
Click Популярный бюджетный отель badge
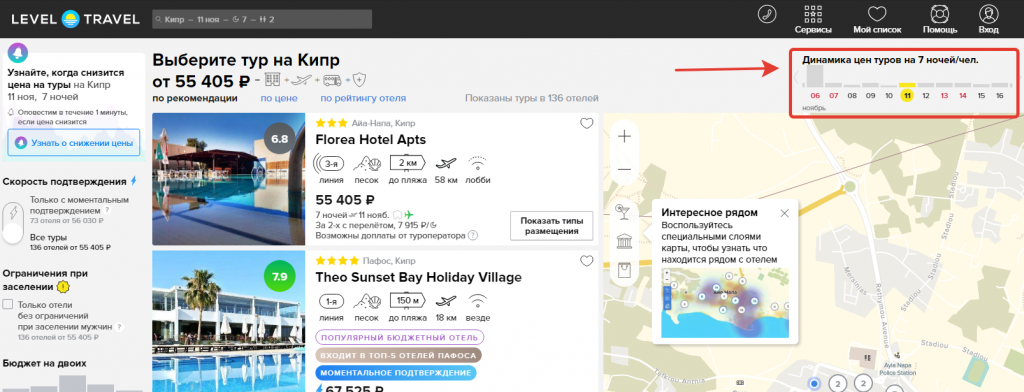400,338
